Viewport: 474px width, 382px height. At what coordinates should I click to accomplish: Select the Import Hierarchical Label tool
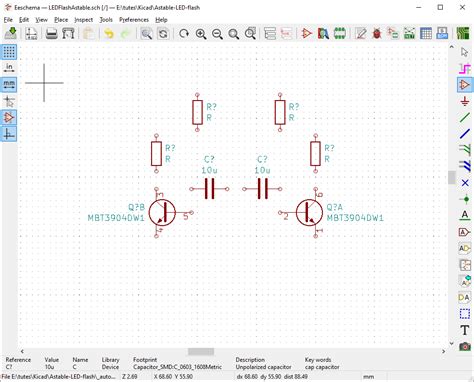[x=465, y=281]
